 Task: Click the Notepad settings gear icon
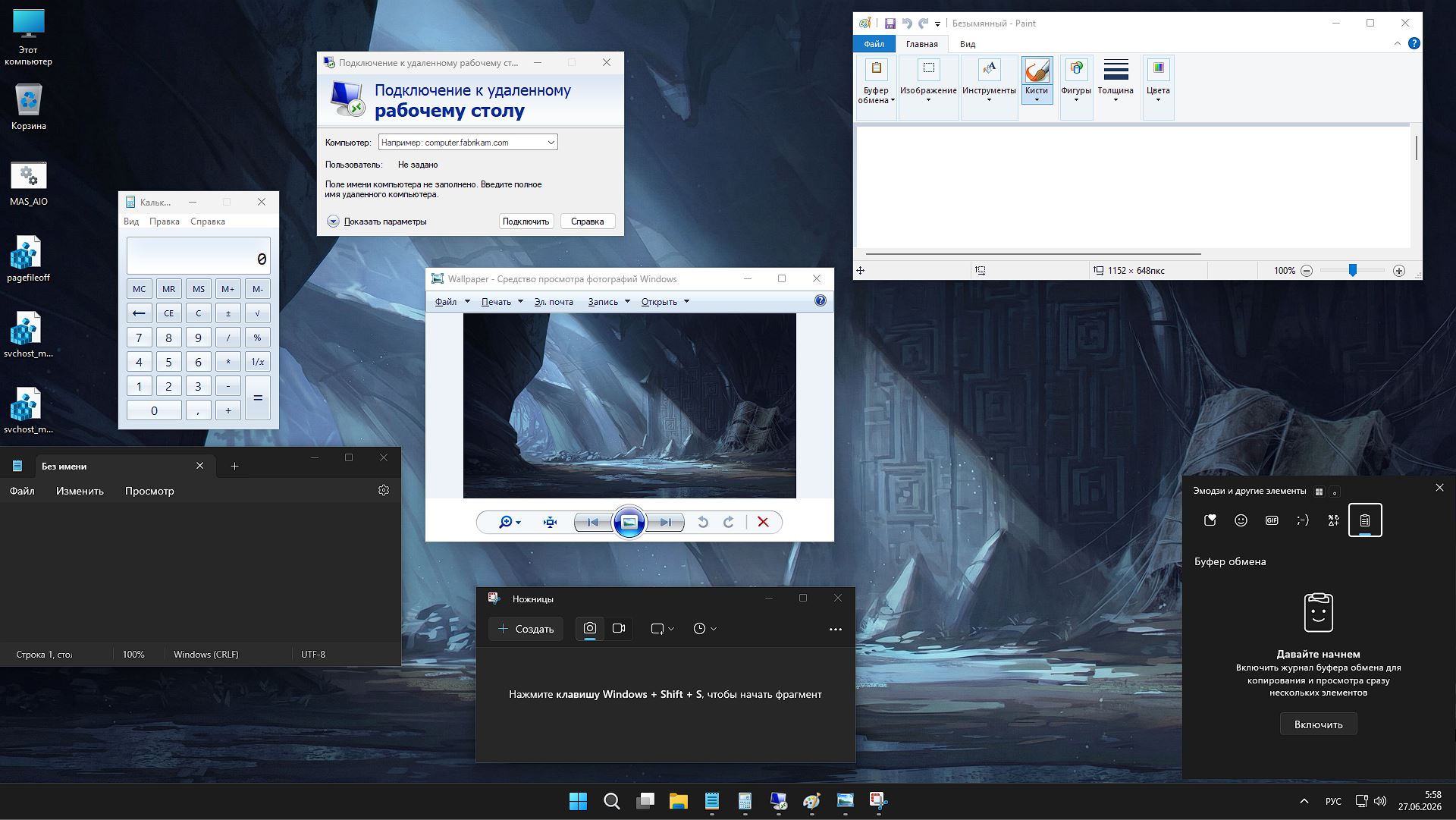(x=384, y=491)
